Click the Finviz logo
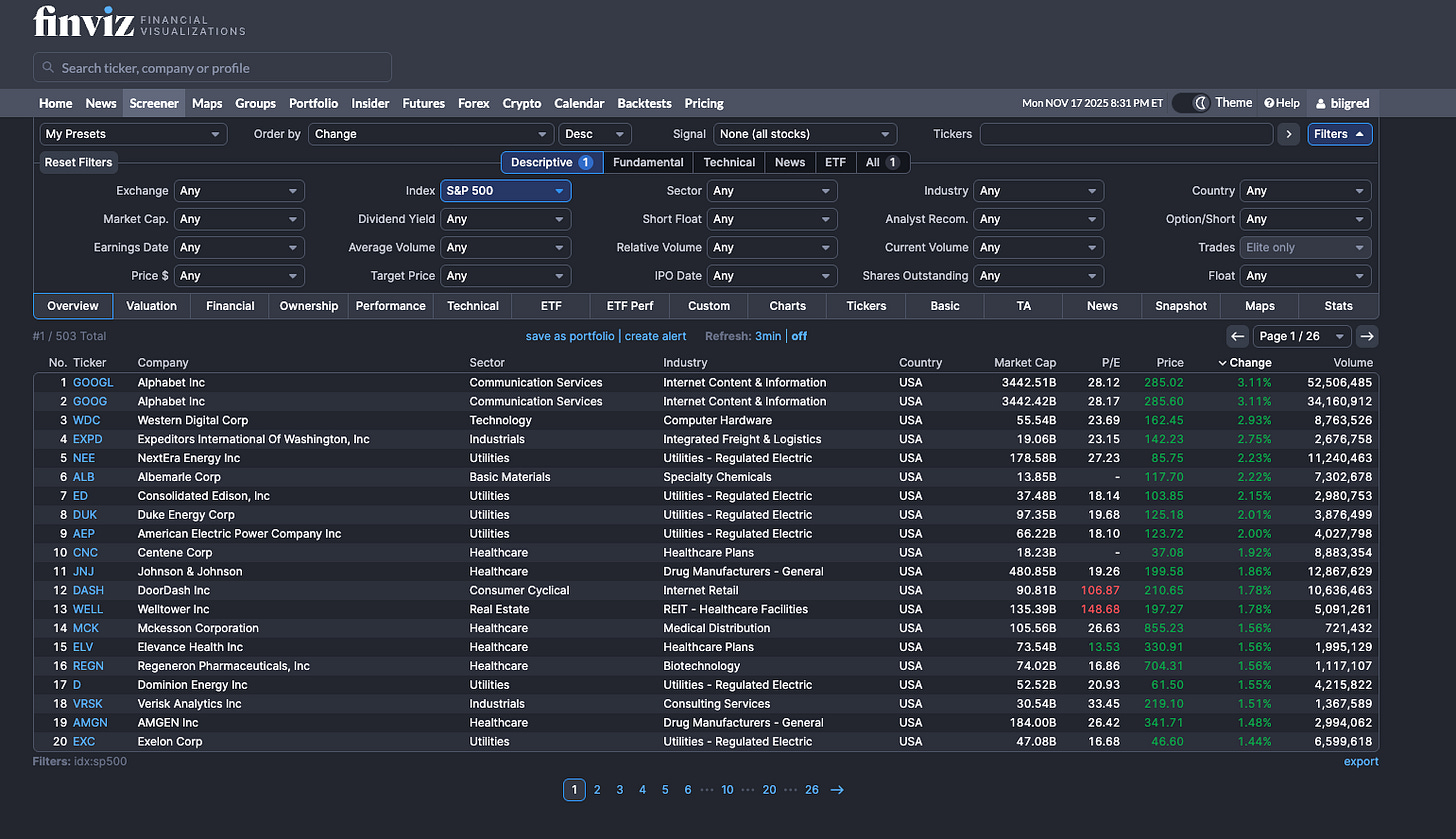This screenshot has width=1456, height=839. click(x=84, y=21)
